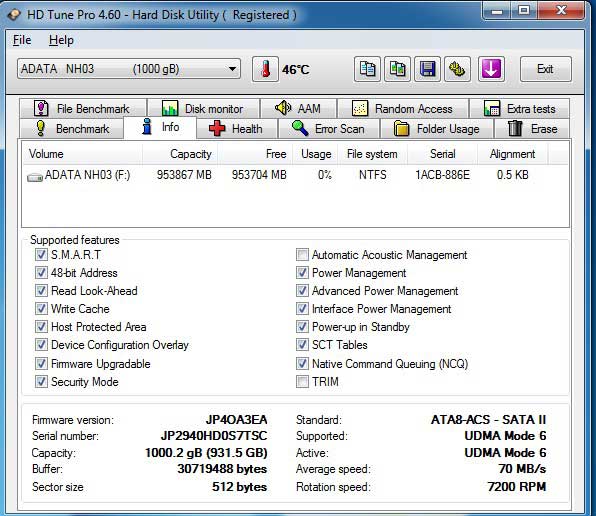The height and width of the screenshot is (516, 596).
Task: Open the File menu
Action: pos(22,40)
